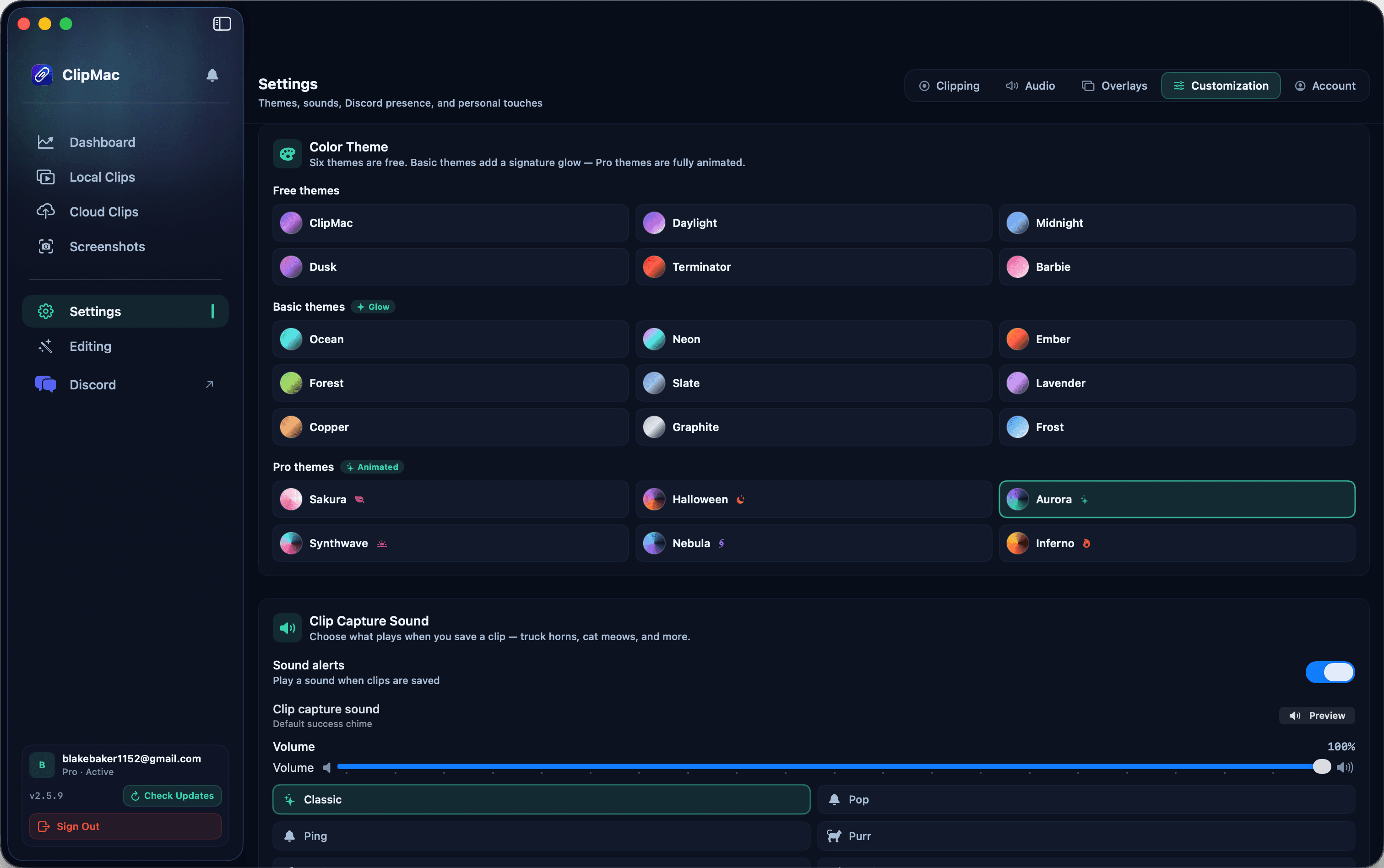Open the Dashboard page
Image resolution: width=1384 pixels, height=868 pixels.
click(125, 142)
